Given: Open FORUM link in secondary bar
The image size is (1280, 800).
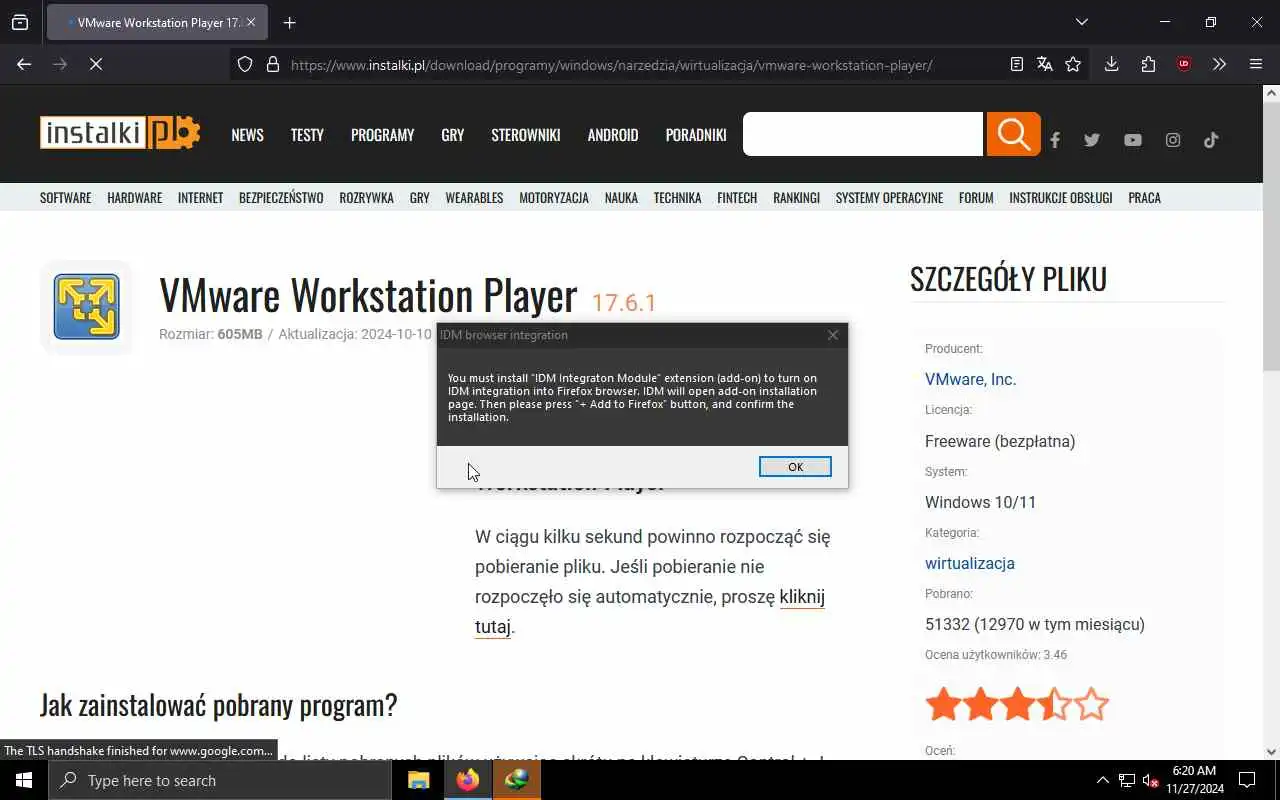Looking at the screenshot, I should pos(976,198).
